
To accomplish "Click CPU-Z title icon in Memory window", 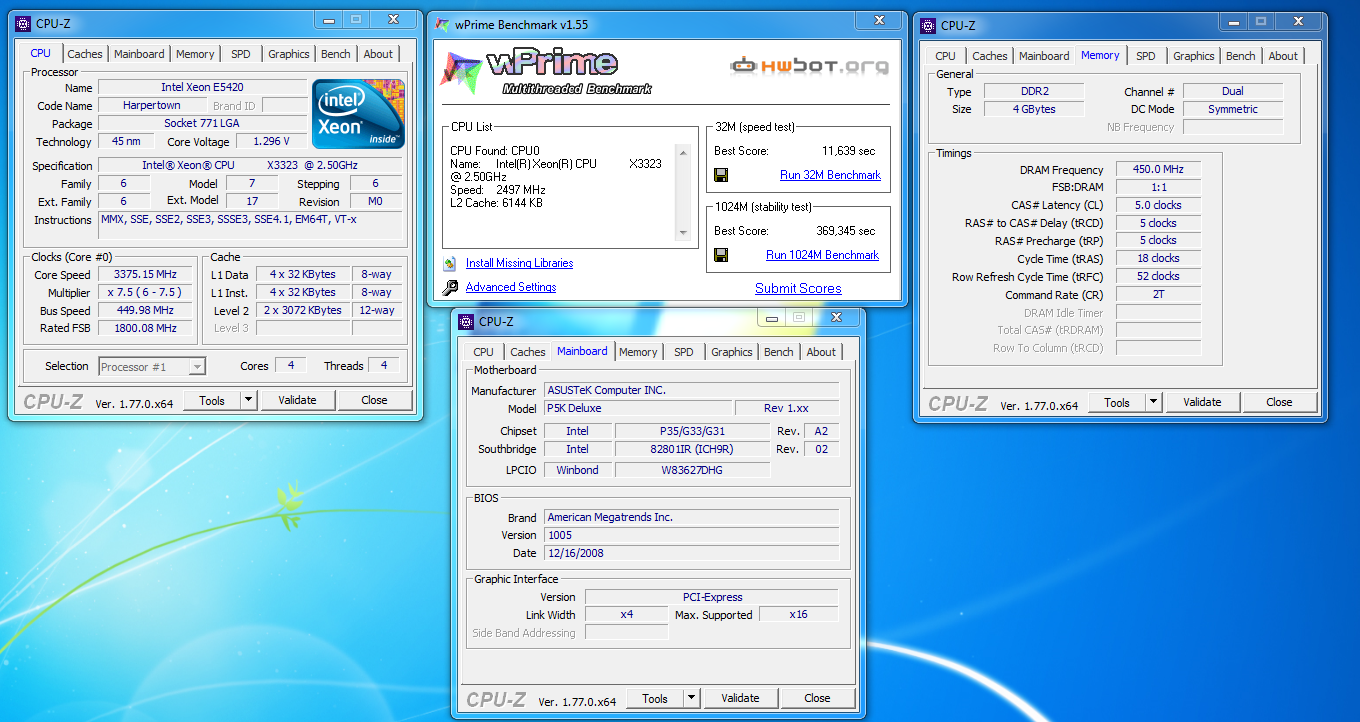I will [927, 25].
